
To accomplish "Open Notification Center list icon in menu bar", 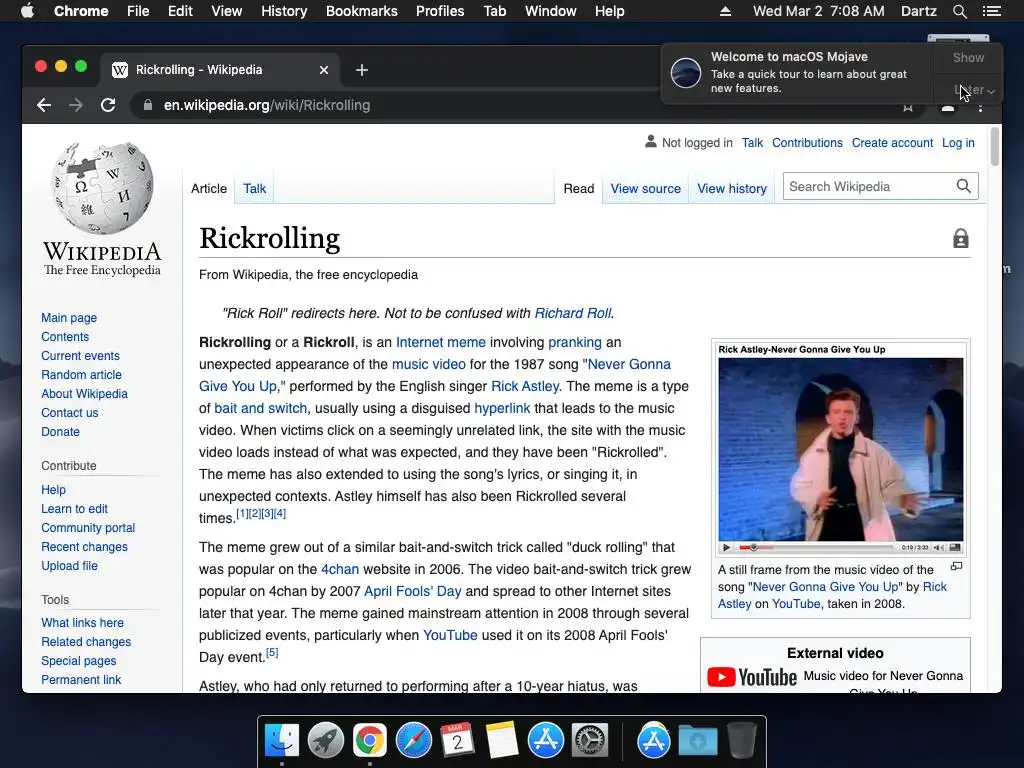I will pyautogui.click(x=991, y=11).
